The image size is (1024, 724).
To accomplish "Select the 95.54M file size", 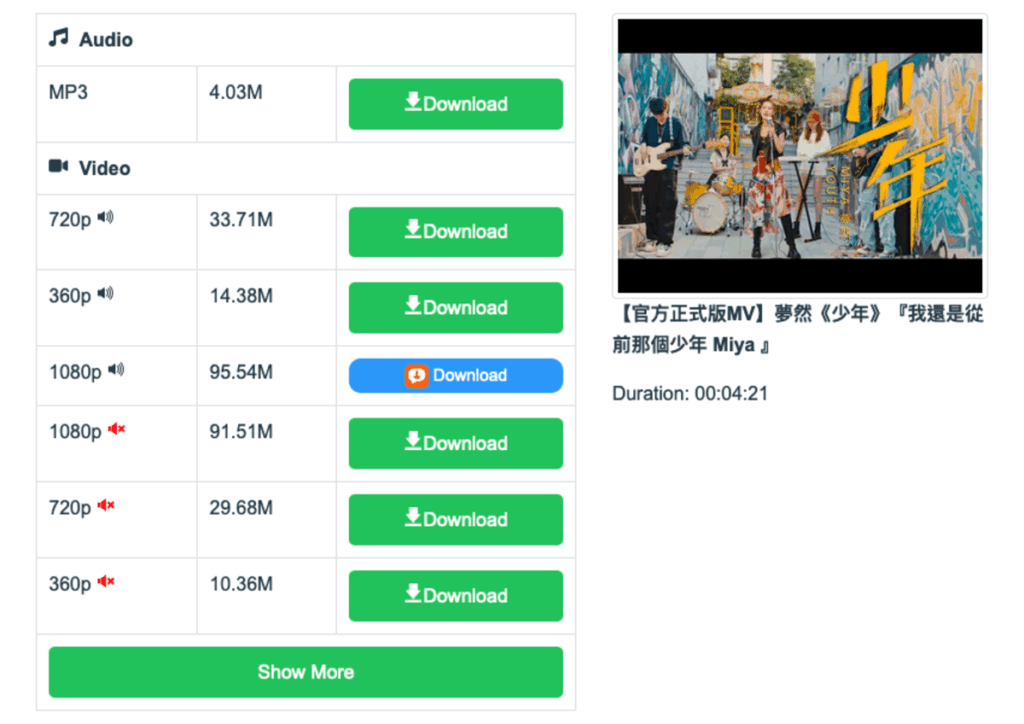I will [241, 372].
